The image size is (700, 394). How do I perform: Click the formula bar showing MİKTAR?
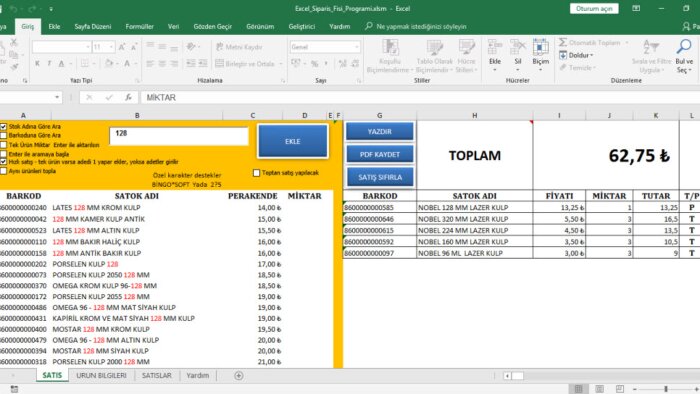[x=420, y=97]
